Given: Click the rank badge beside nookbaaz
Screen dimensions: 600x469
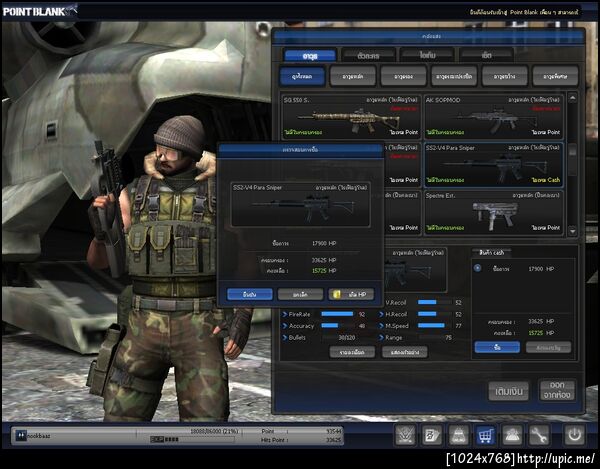Looking at the screenshot, I should tap(21, 435).
